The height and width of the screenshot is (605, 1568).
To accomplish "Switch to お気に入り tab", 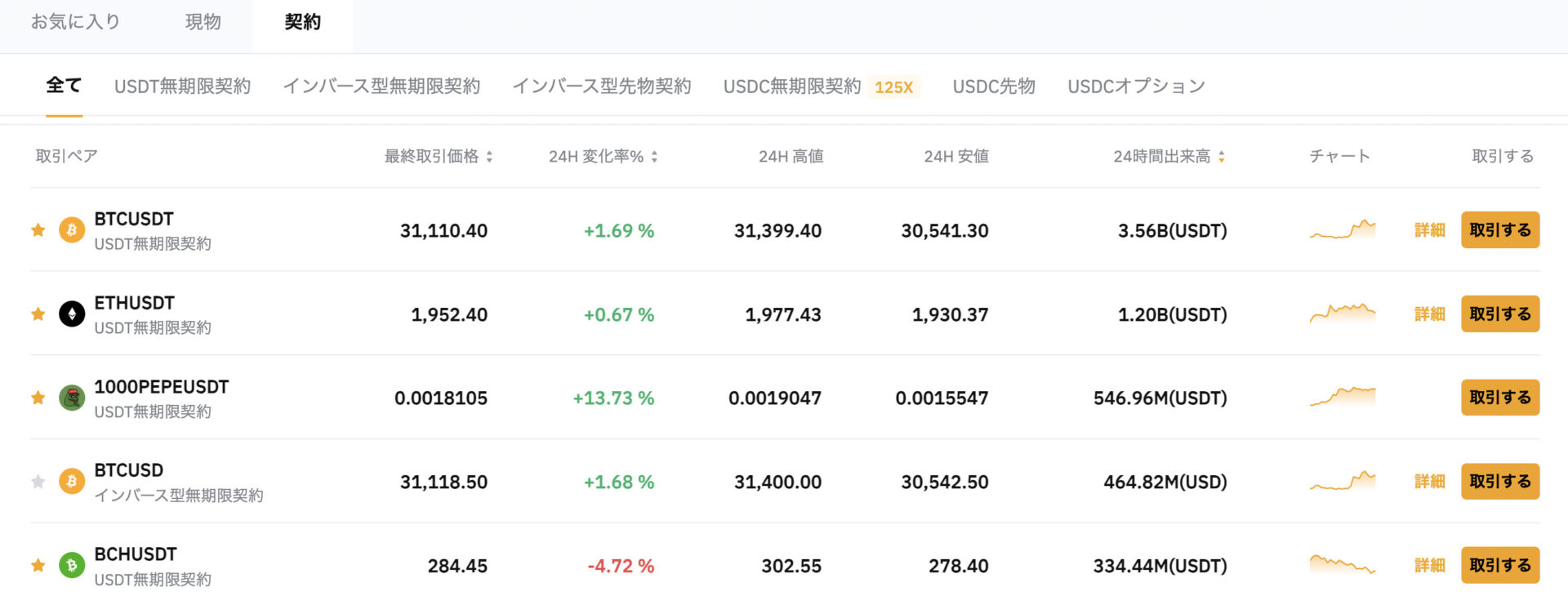I will (x=75, y=22).
